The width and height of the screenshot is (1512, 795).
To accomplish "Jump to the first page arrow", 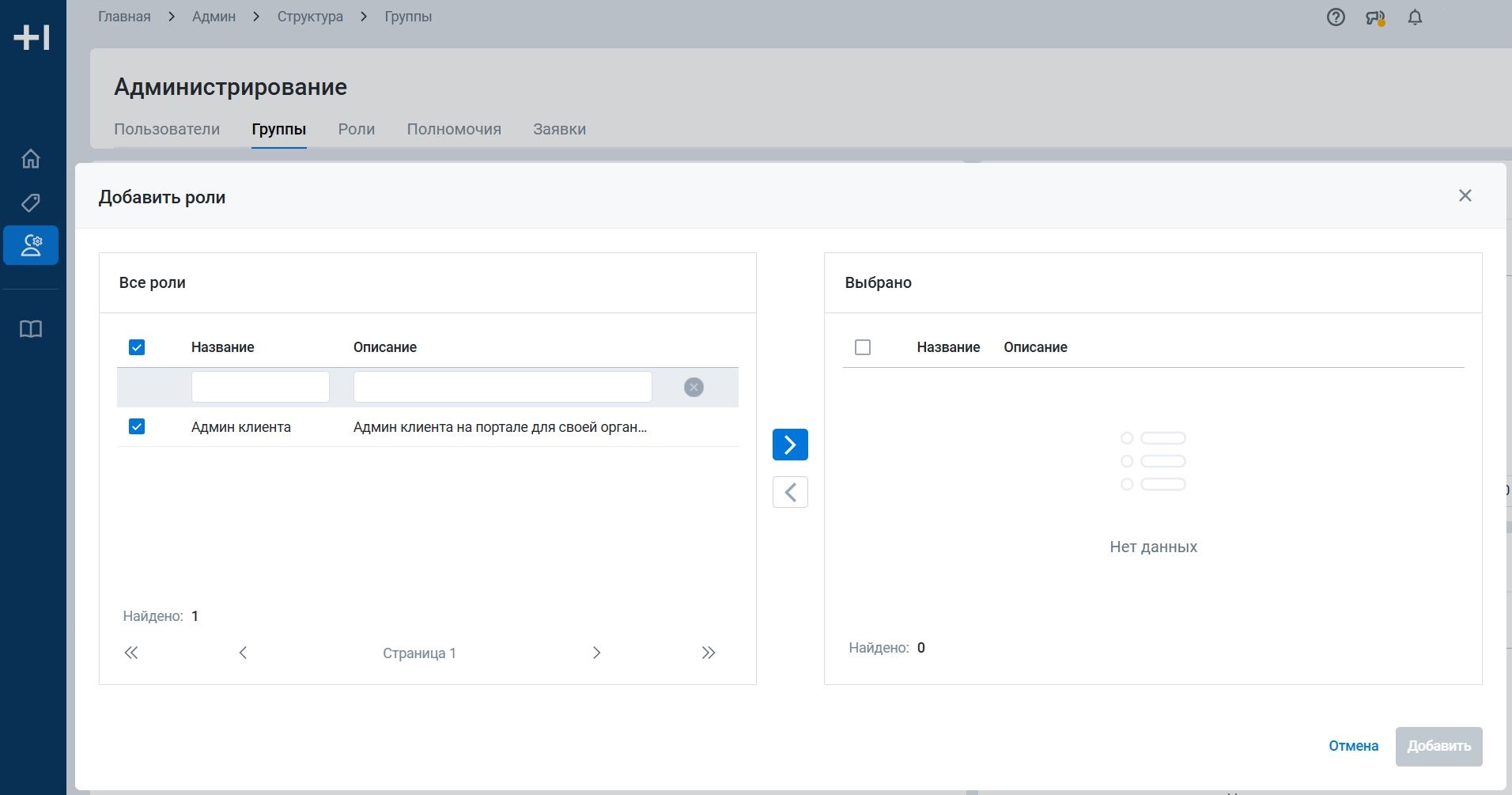I will (x=131, y=653).
